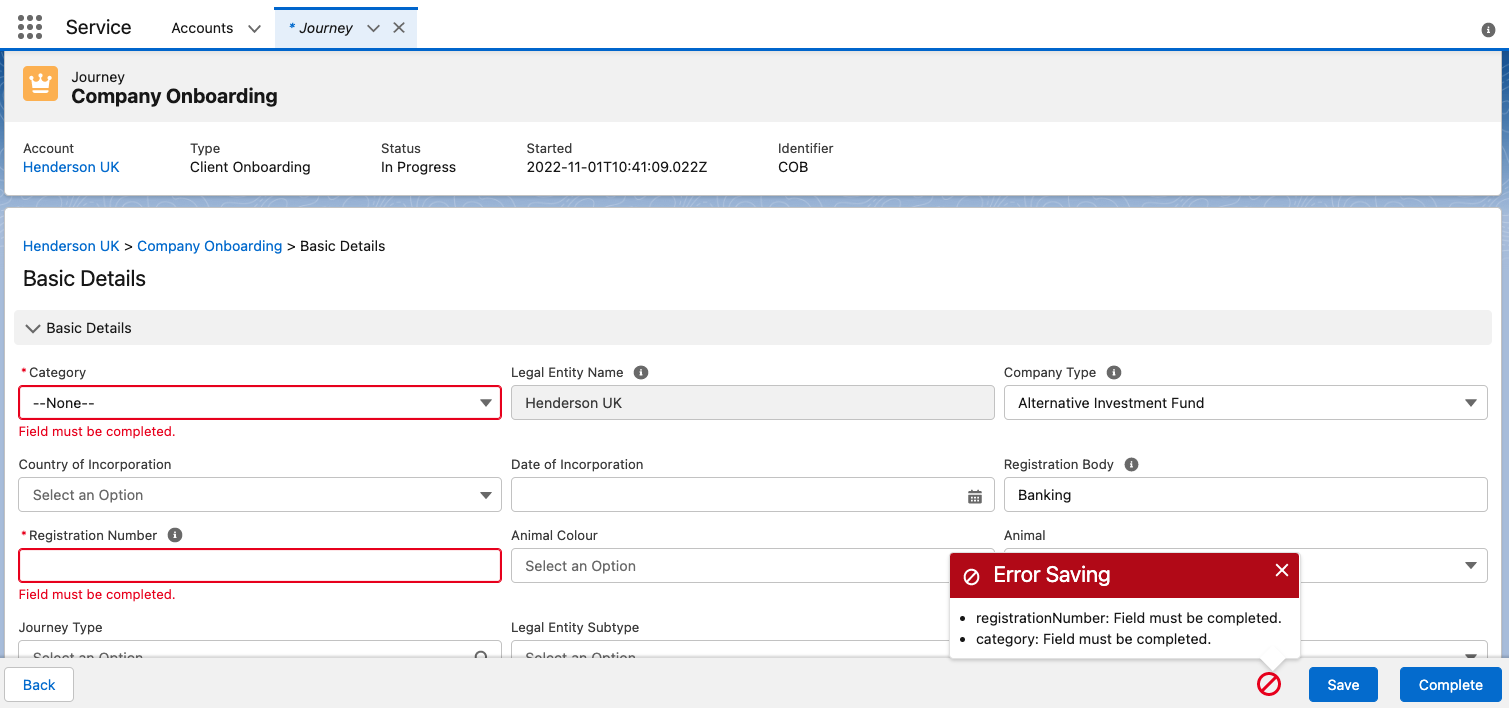Click the Registration Number input field
The height and width of the screenshot is (708, 1509).
(x=260, y=566)
